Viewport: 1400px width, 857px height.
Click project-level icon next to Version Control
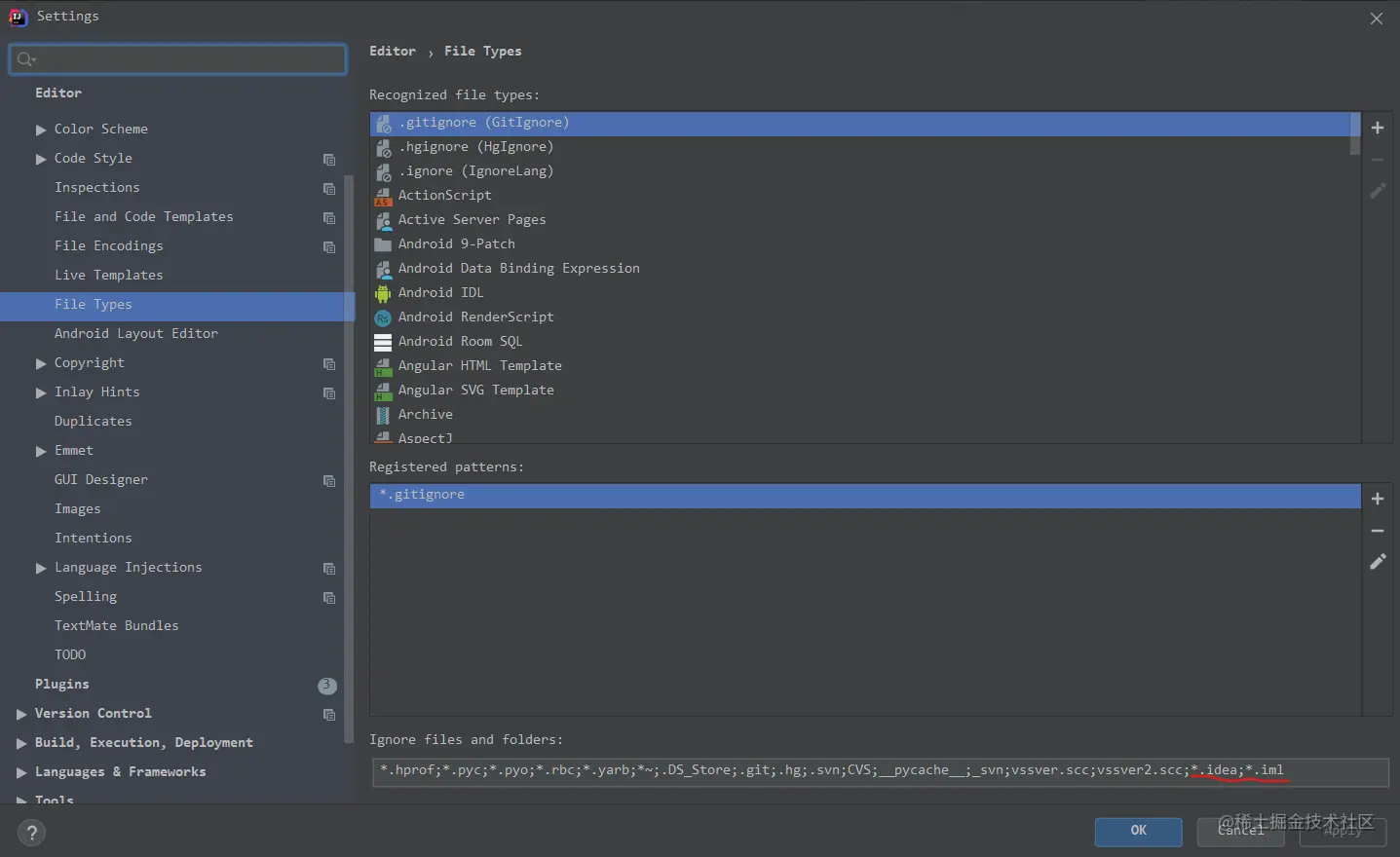329,715
